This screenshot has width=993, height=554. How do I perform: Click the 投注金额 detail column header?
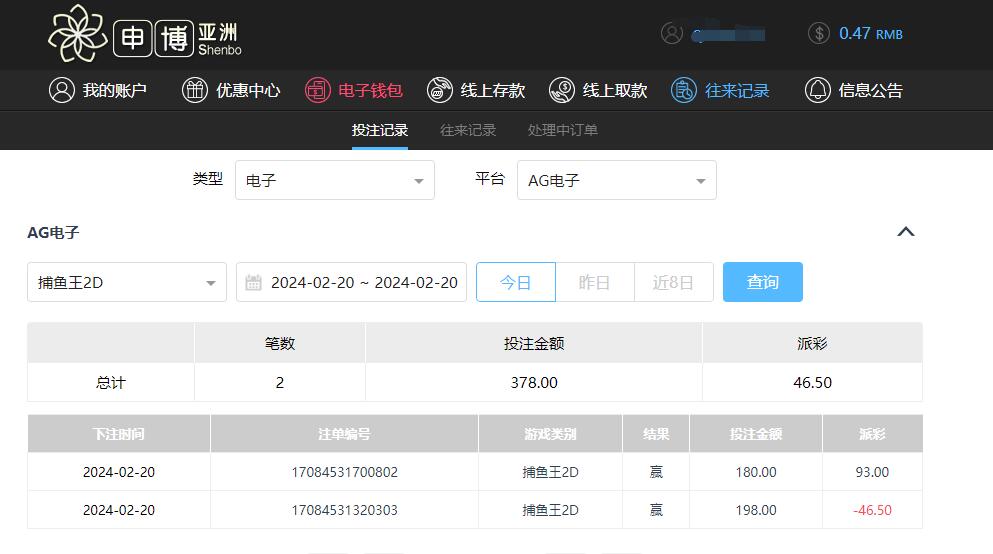pos(756,434)
